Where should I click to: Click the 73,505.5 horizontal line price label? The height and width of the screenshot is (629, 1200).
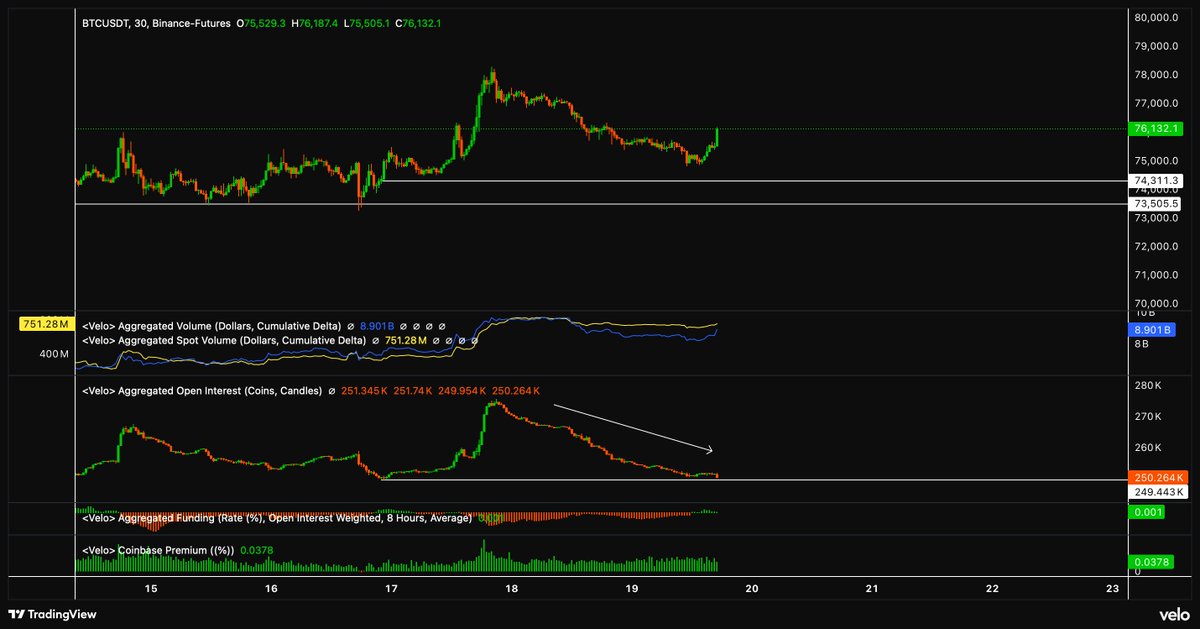1156,204
